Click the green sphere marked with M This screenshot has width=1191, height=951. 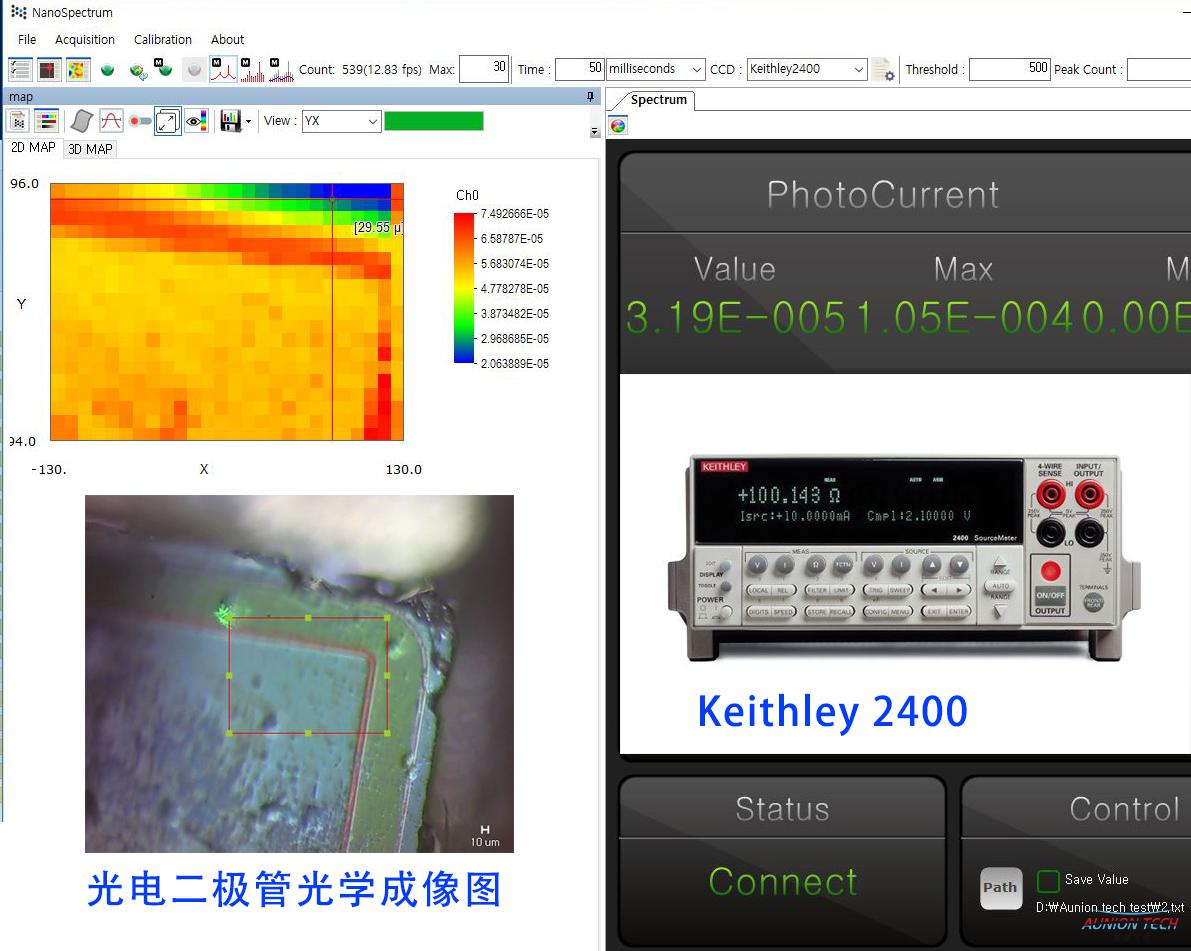(164, 68)
